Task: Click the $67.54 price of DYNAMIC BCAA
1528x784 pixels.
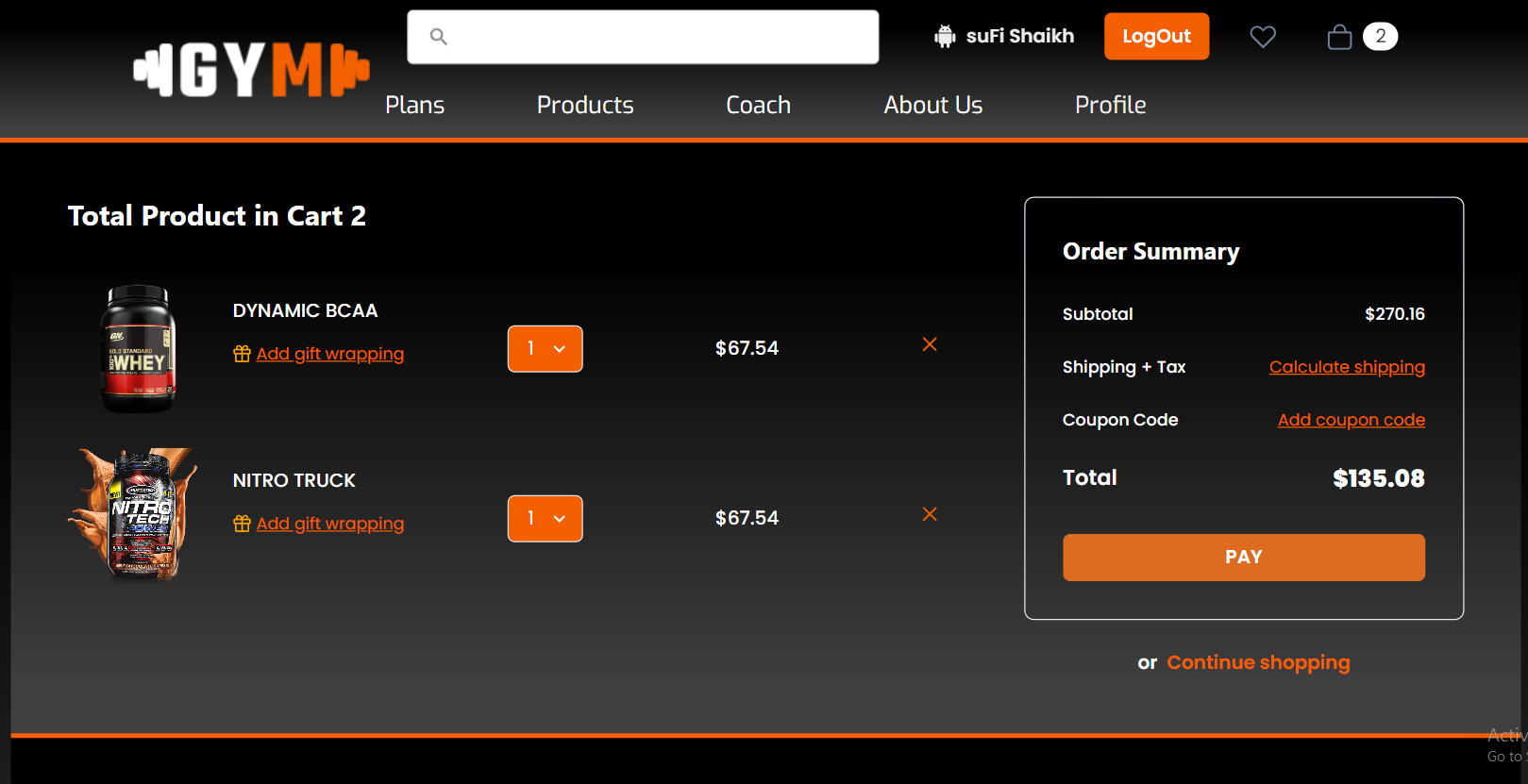Action: click(747, 348)
